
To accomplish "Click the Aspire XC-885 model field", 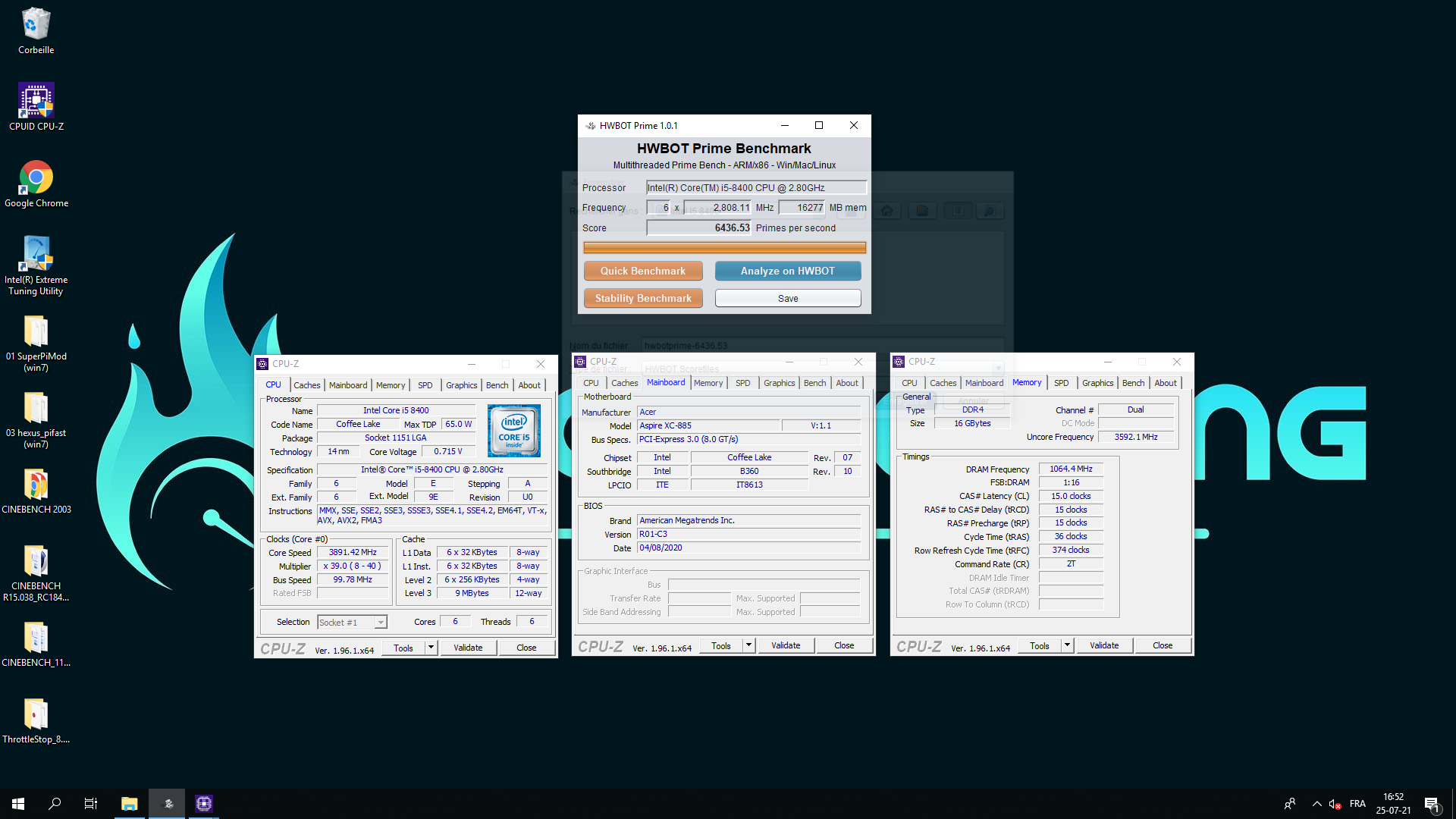I will (x=708, y=425).
